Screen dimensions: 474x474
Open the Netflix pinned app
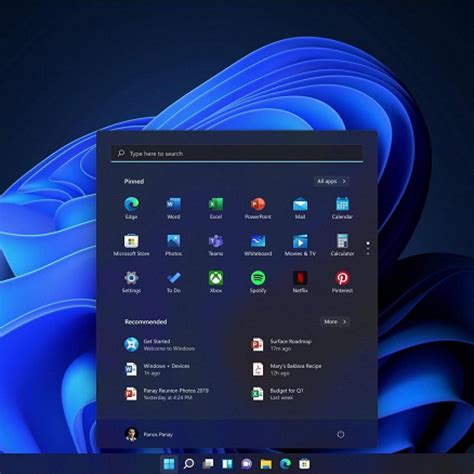pyautogui.click(x=300, y=282)
